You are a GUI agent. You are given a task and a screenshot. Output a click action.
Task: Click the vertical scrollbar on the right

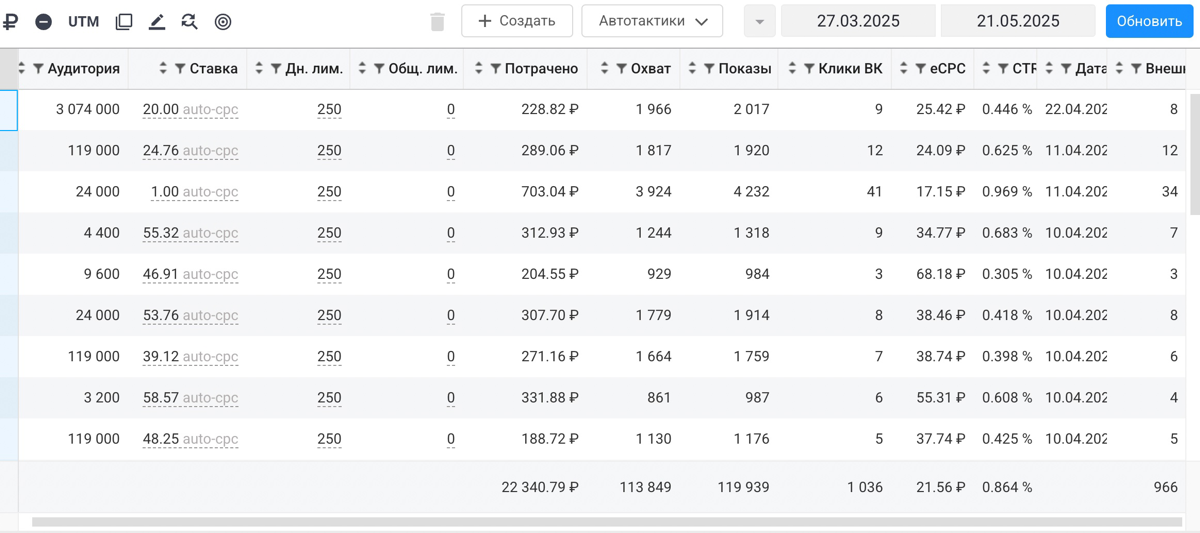pyautogui.click(x=1194, y=155)
